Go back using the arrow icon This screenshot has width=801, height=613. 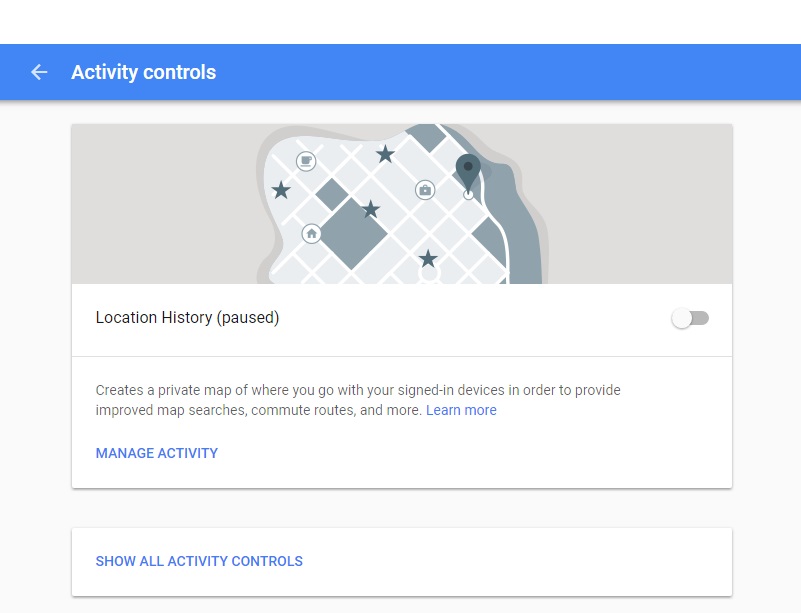(39, 72)
